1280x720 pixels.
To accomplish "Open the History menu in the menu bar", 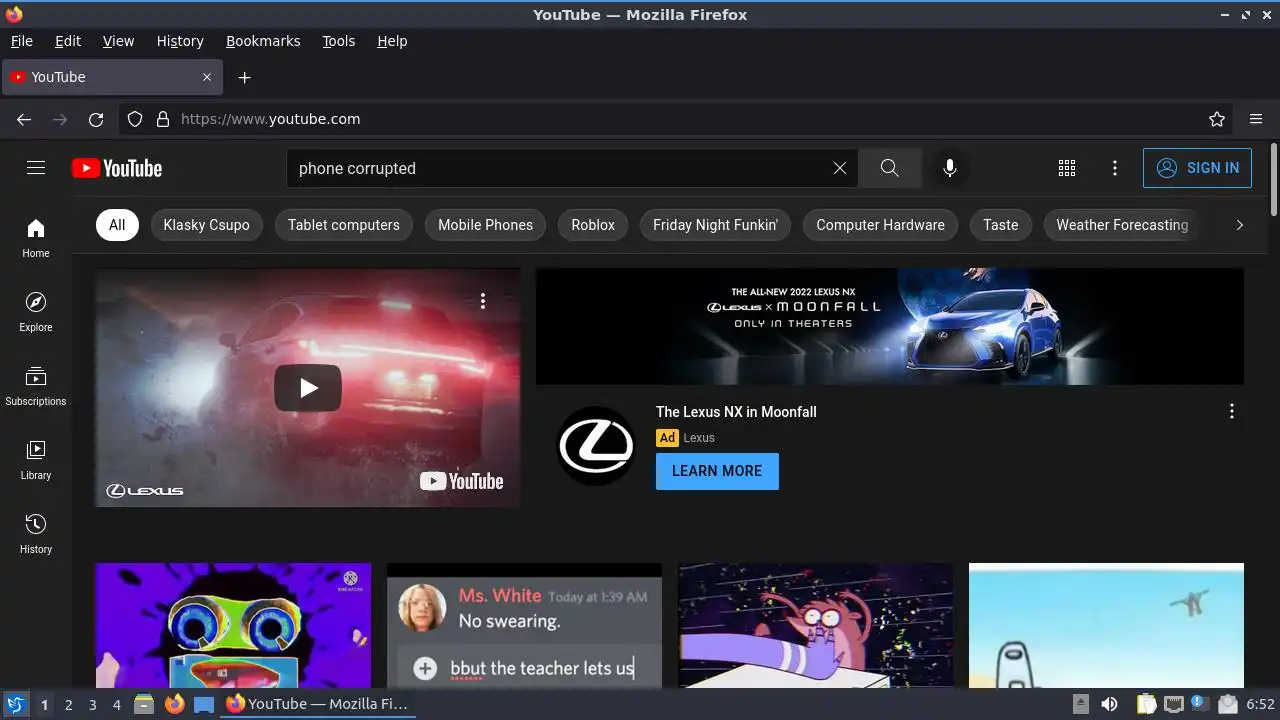I will (x=180, y=41).
